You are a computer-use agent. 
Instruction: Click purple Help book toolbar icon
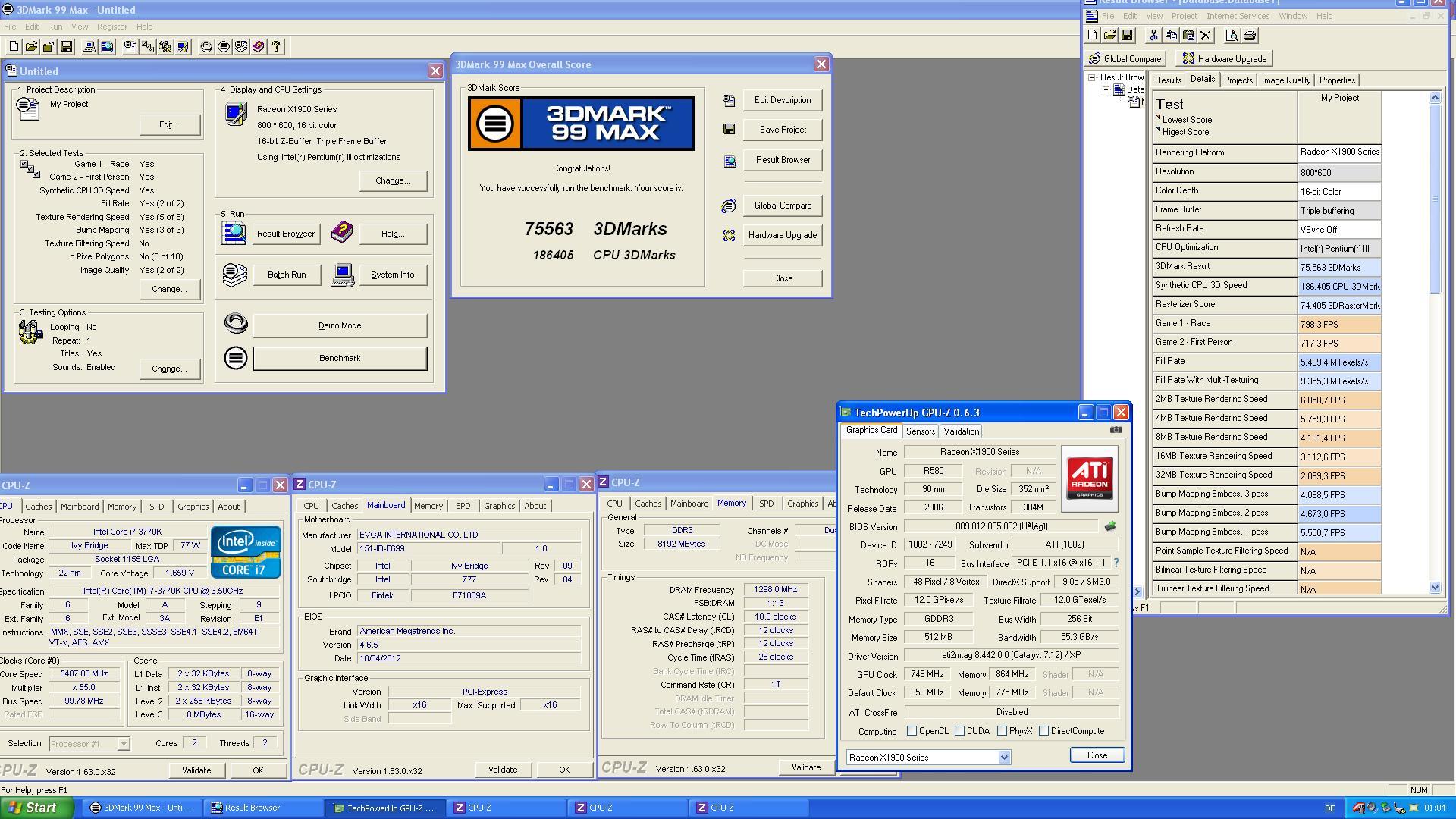[x=259, y=47]
